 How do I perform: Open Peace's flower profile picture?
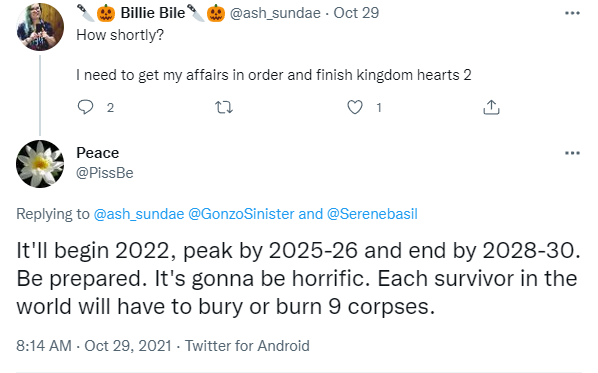tap(40, 164)
